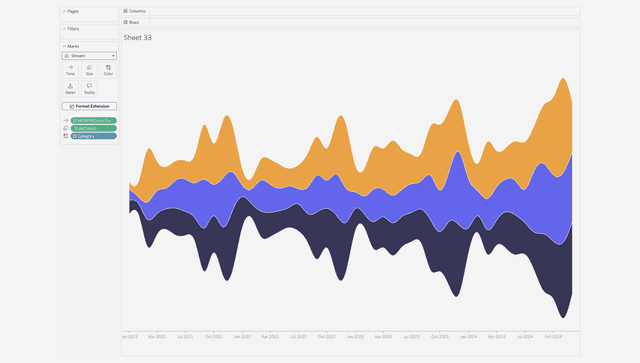
Task: Select the MONTH(Order Date) pill
Action: tap(94, 120)
